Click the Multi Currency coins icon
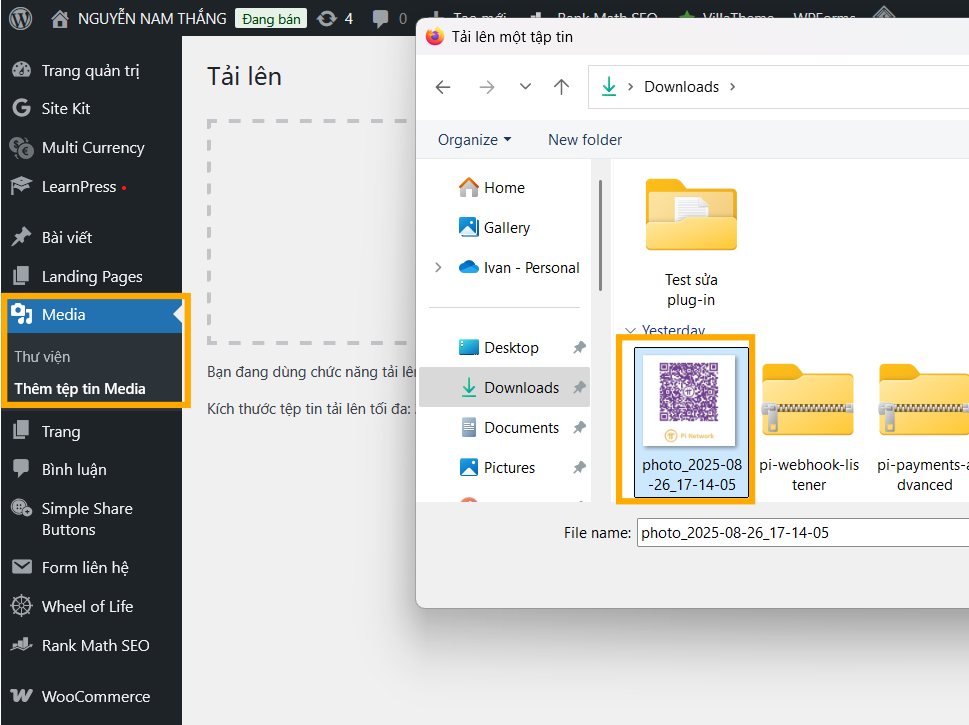Image resolution: width=969 pixels, height=725 pixels. tap(21, 148)
